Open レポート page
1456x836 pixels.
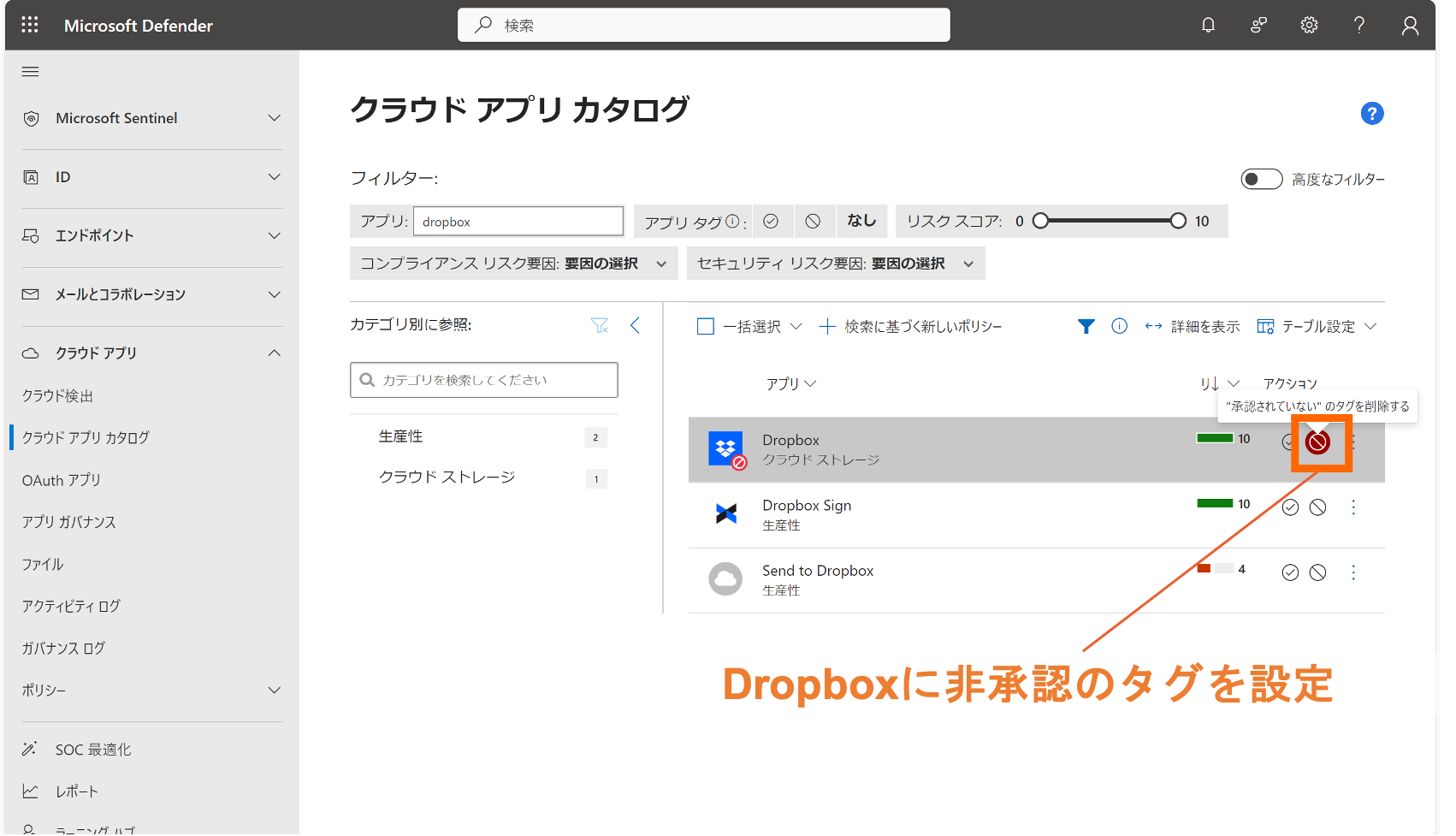click(77, 792)
